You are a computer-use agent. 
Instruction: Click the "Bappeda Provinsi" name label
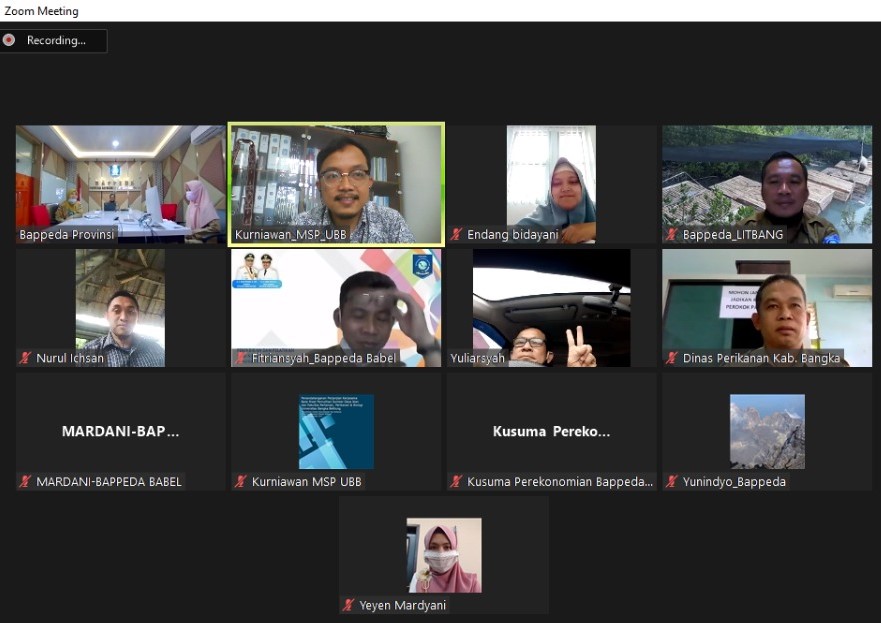tap(67, 235)
